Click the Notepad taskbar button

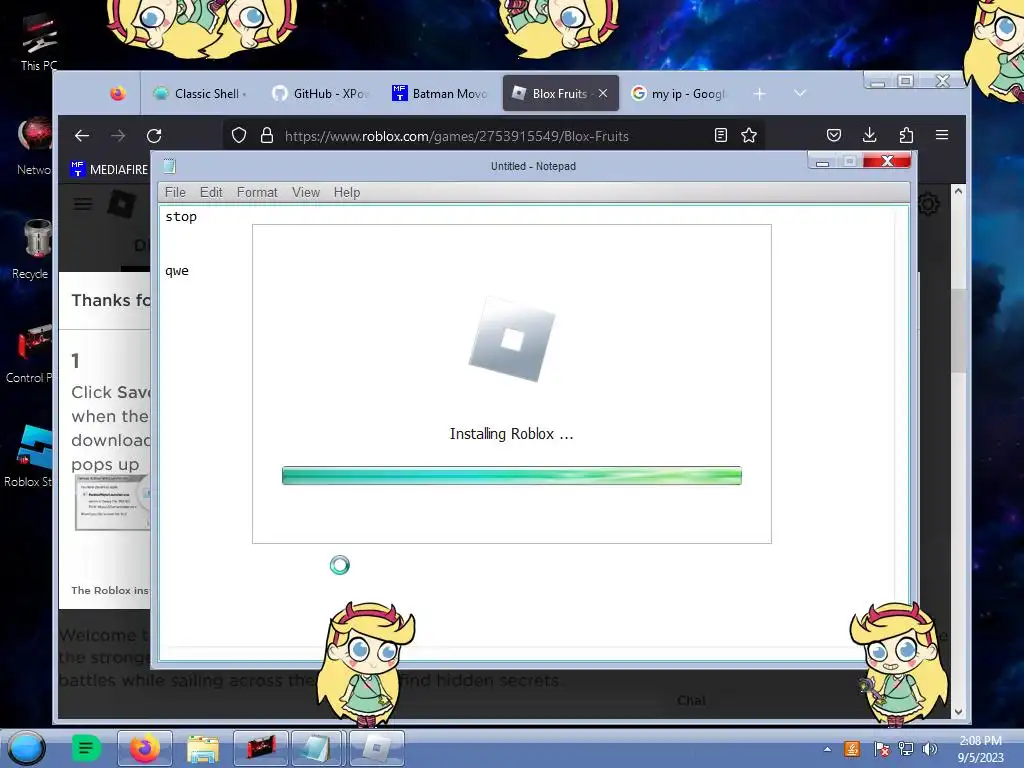(319, 748)
